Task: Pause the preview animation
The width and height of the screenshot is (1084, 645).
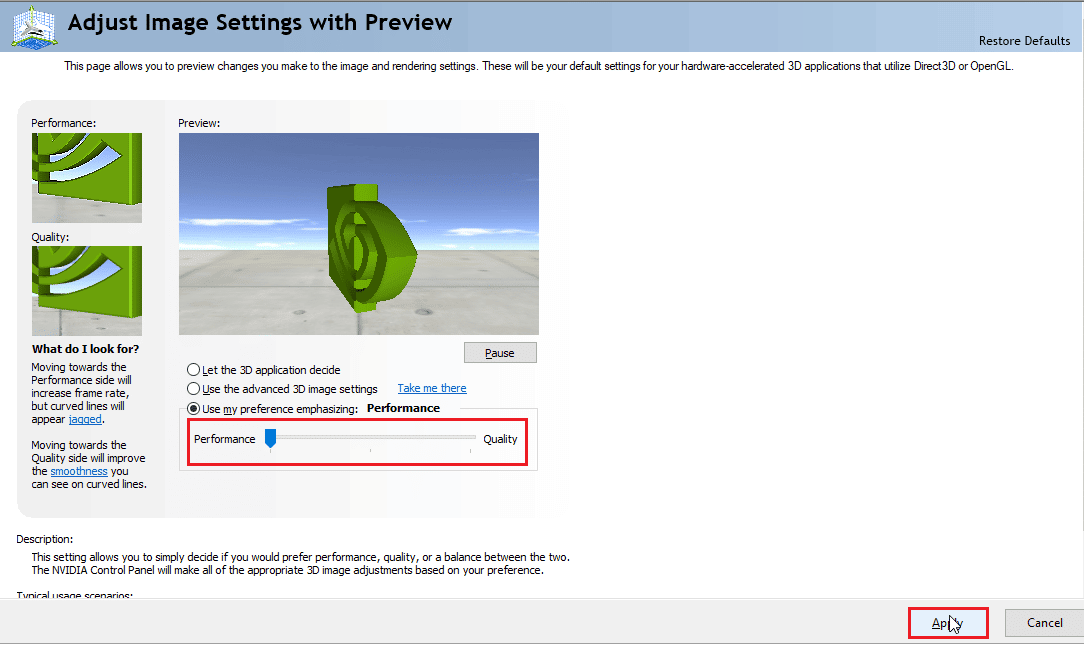Action: [500, 353]
